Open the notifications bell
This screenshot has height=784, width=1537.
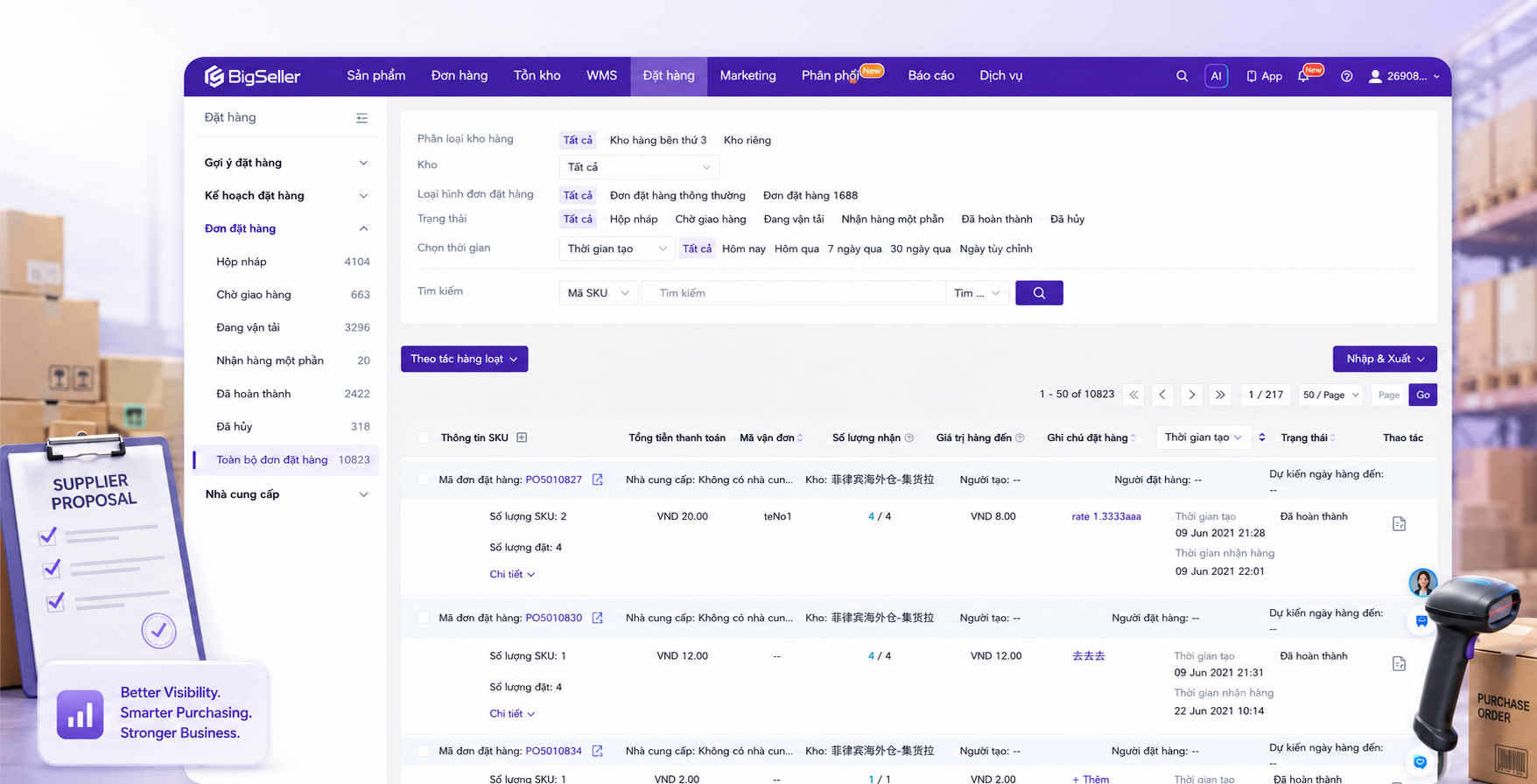(x=1303, y=76)
